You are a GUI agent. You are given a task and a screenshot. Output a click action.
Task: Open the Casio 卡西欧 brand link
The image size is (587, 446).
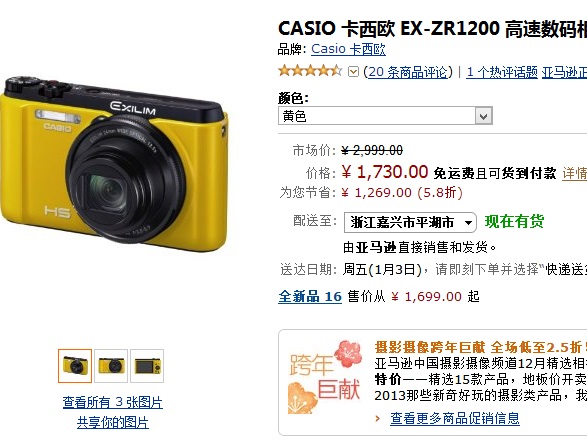pyautogui.click(x=348, y=49)
